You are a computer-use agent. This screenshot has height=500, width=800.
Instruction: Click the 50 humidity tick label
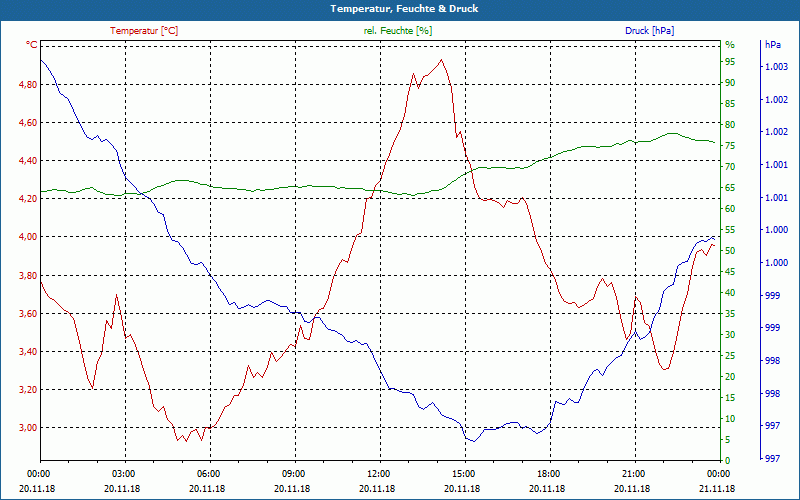[x=730, y=251]
